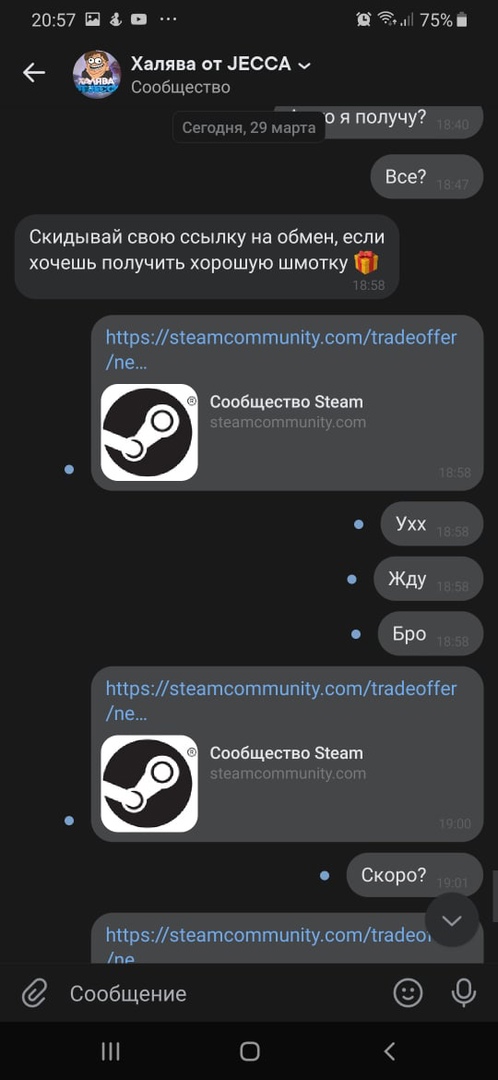Expand the chevron beside Халява от JECCA

pyautogui.click(x=304, y=65)
